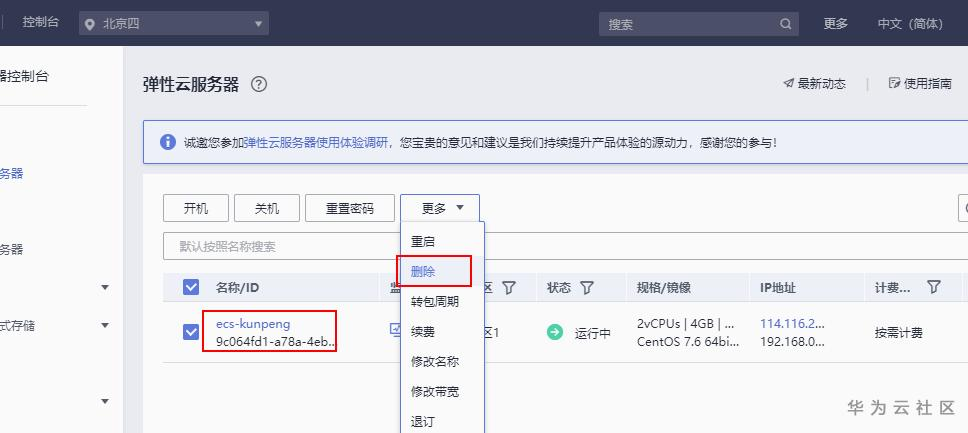
Task: Click the monitoring chart icon in ecs-kunpeng row
Action: pyautogui.click(x=395, y=329)
